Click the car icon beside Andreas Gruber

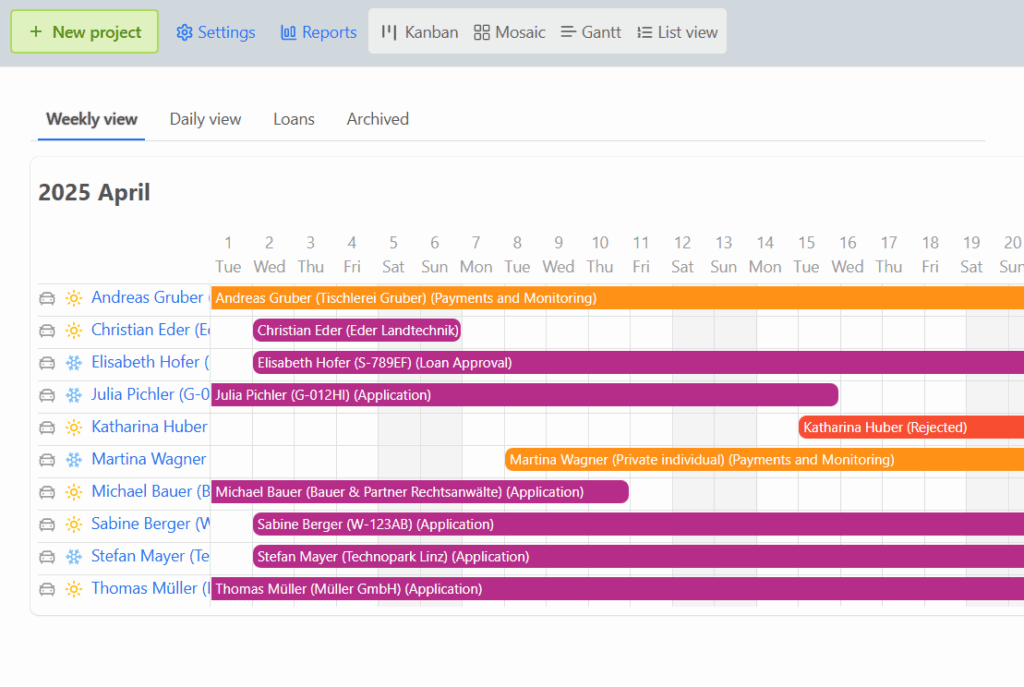click(47, 298)
